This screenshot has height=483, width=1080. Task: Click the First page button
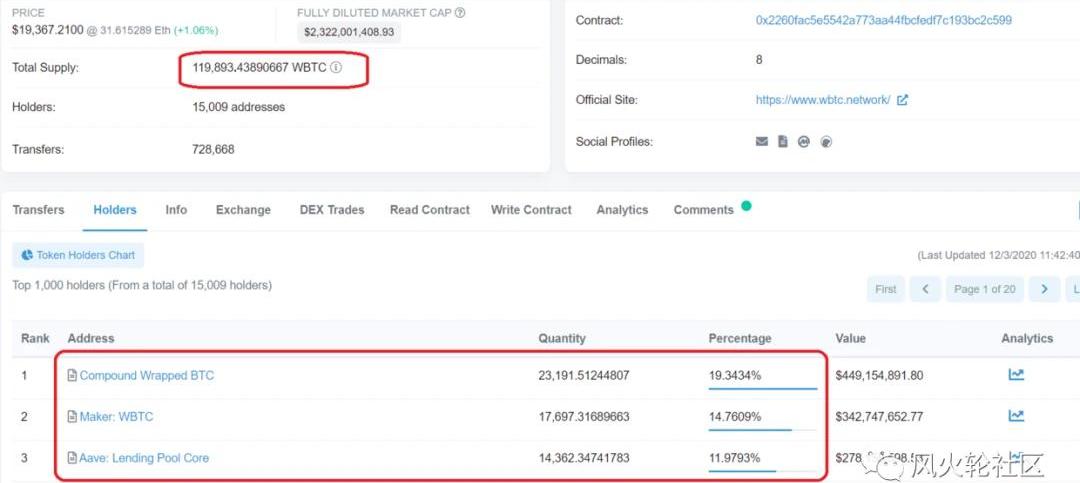(886, 289)
